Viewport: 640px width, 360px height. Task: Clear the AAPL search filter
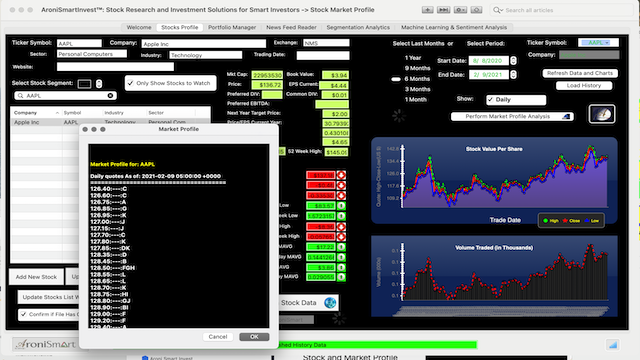110,96
